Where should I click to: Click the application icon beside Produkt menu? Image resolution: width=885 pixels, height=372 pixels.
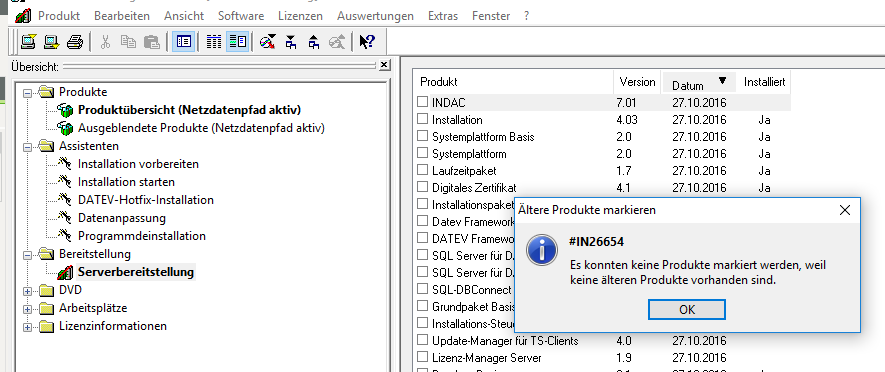[23, 16]
